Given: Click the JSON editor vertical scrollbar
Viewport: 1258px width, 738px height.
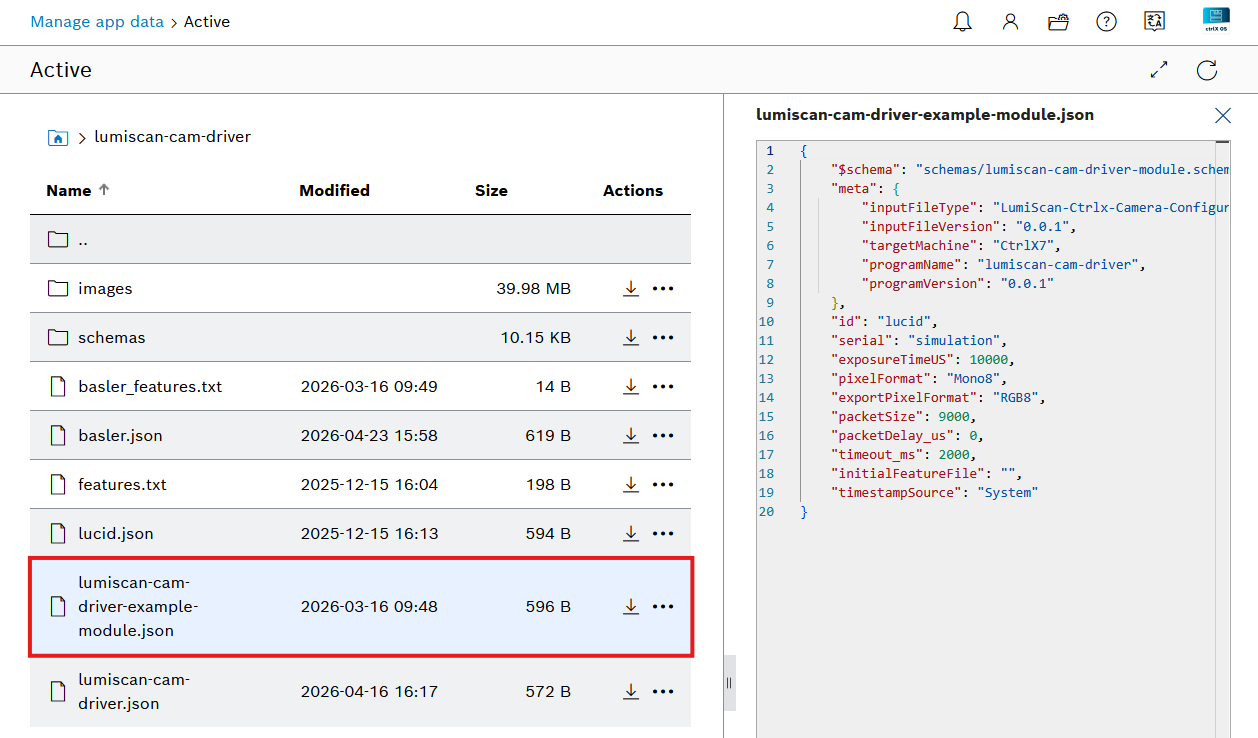Looking at the screenshot, I should [x=1222, y=440].
